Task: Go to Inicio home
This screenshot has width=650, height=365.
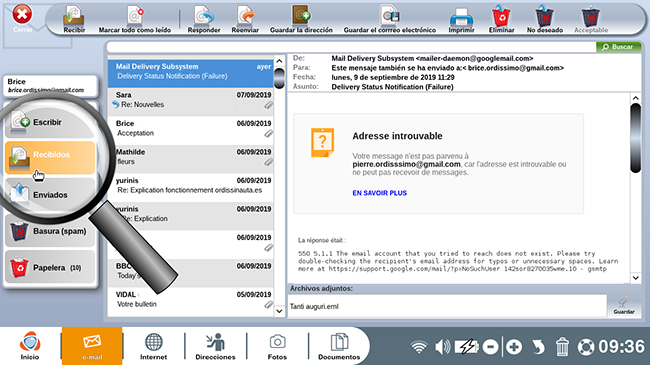Action: click(x=30, y=346)
